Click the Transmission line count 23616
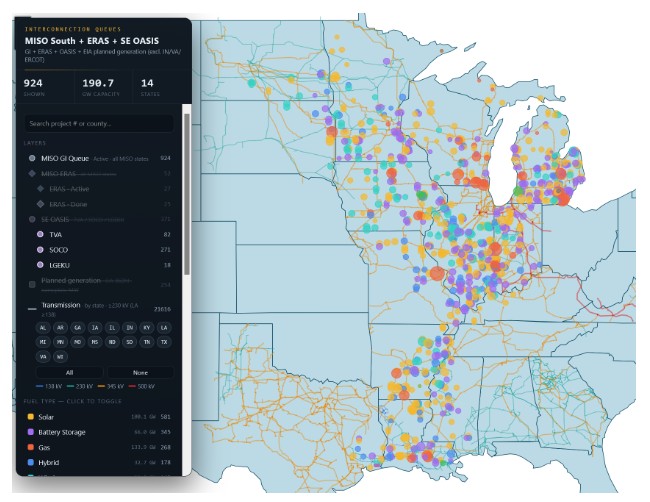Viewport: 650px width, 502px height. [162, 309]
